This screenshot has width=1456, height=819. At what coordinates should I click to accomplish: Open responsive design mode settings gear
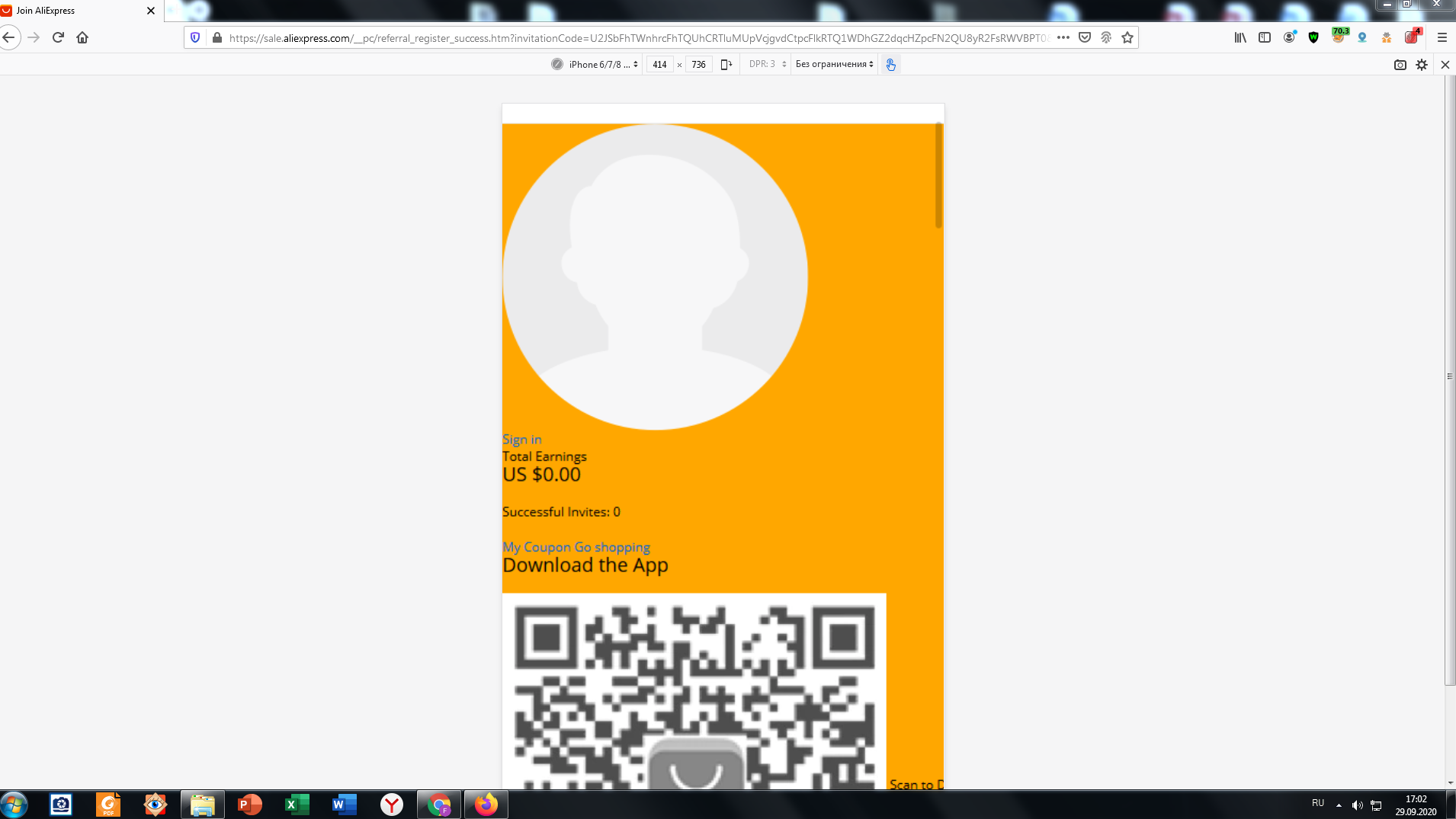pyautogui.click(x=1422, y=65)
